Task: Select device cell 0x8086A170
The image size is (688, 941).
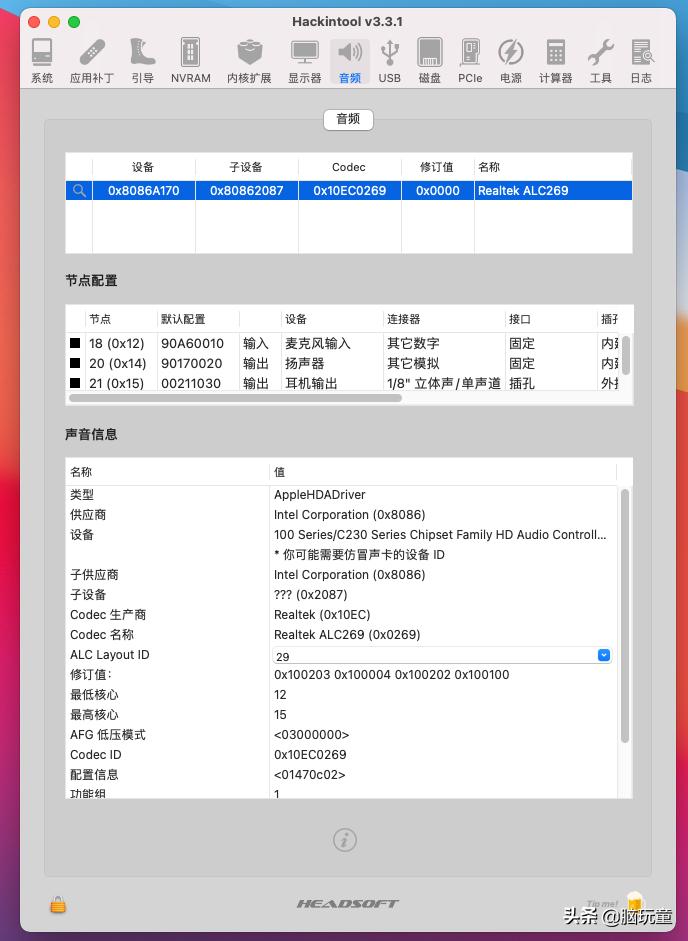Action: click(x=143, y=191)
